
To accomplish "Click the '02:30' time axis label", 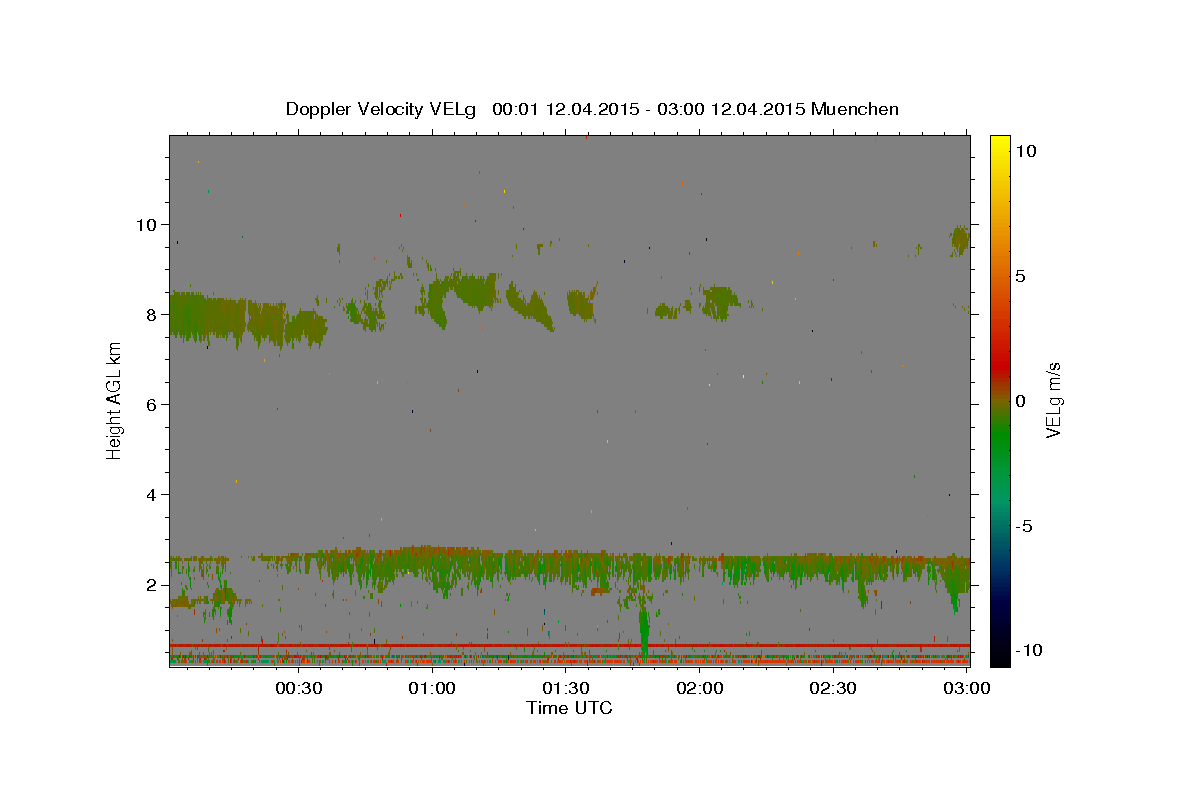I will pyautogui.click(x=833, y=688).
